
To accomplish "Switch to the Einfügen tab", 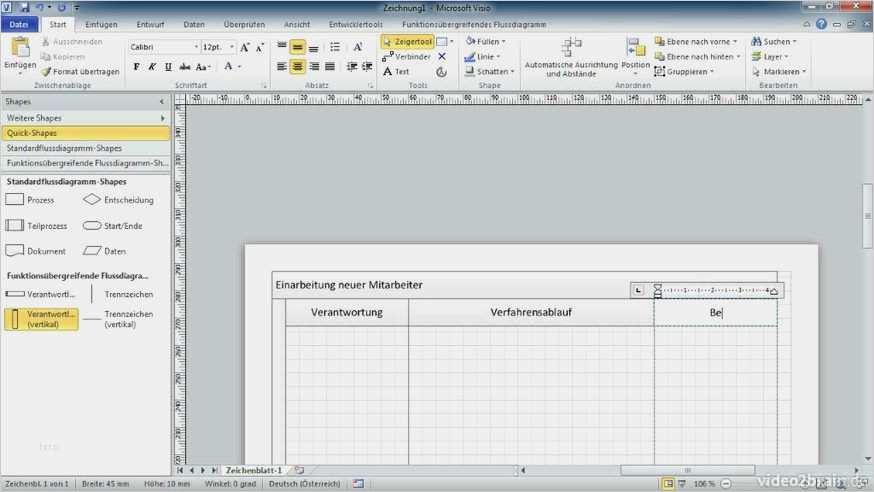I will (101, 25).
